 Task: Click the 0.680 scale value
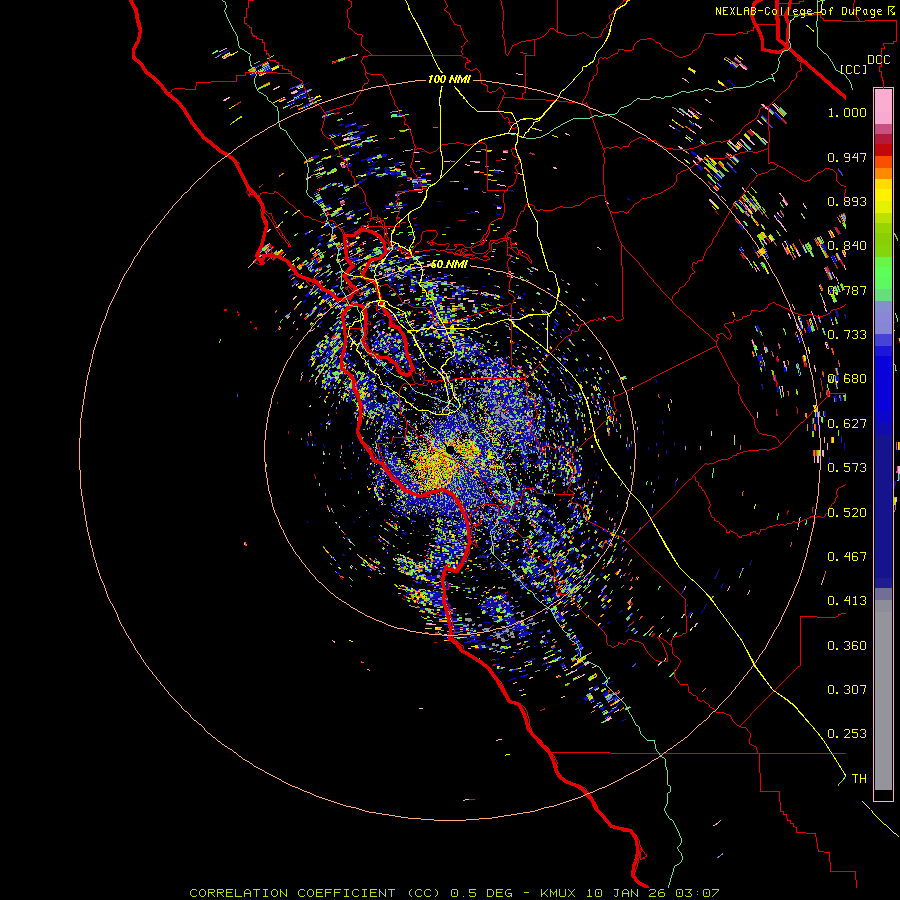tap(847, 379)
